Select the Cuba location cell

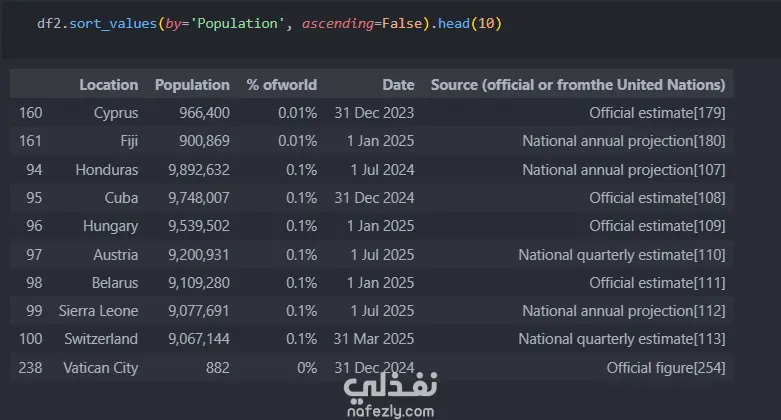click(121, 198)
